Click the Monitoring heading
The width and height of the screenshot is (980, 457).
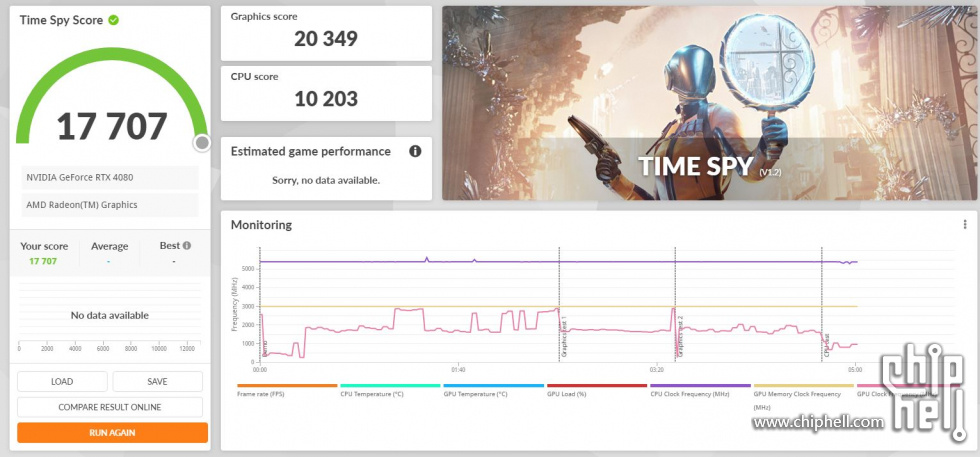click(x=261, y=225)
